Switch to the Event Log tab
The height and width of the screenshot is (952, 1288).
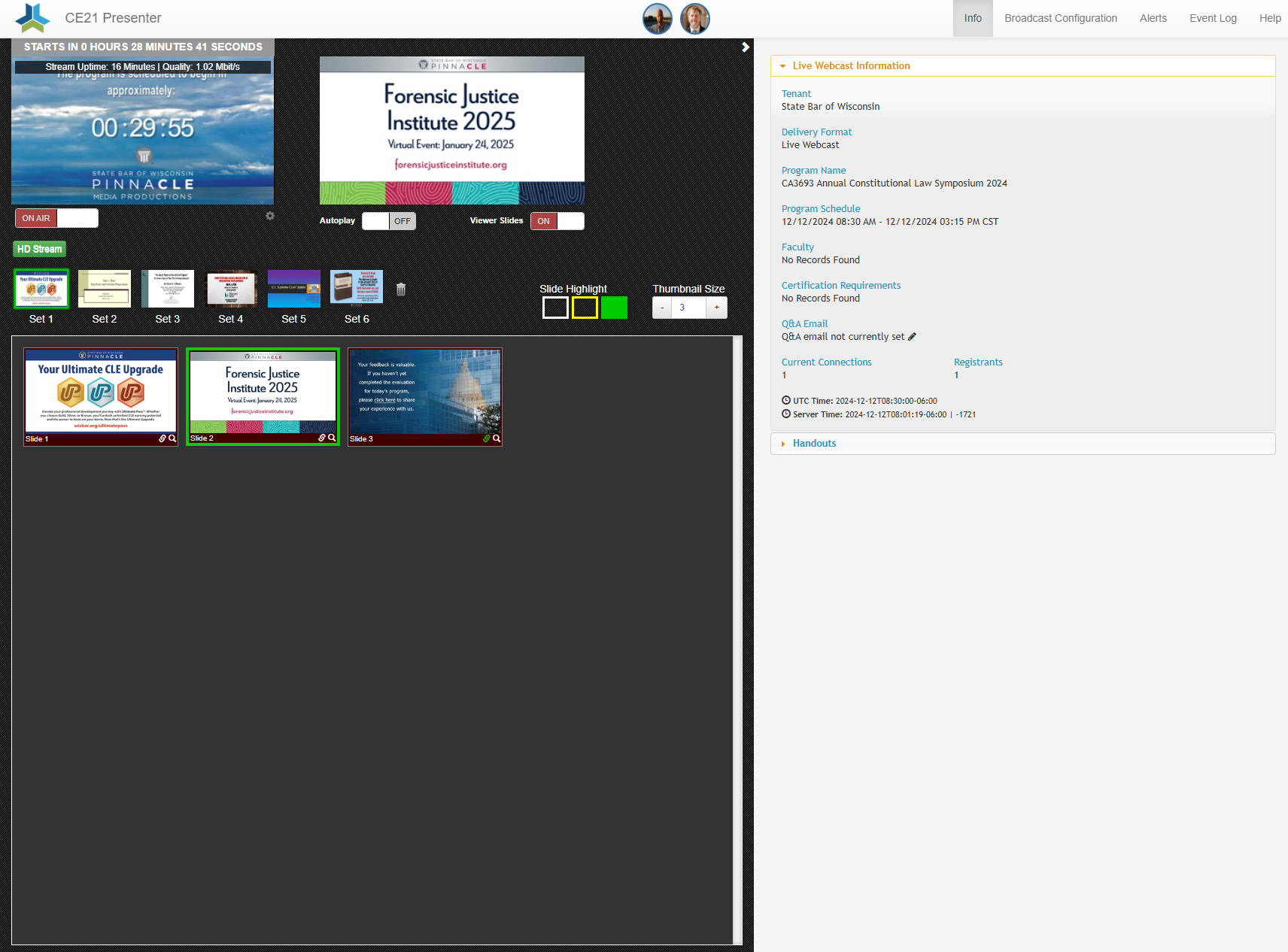pyautogui.click(x=1213, y=18)
